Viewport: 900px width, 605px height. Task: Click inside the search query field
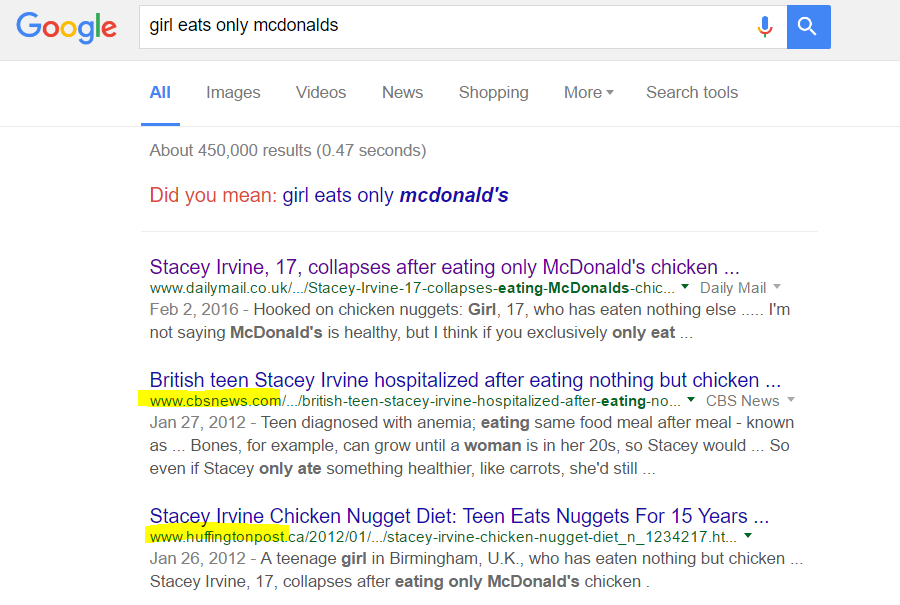pos(448,26)
